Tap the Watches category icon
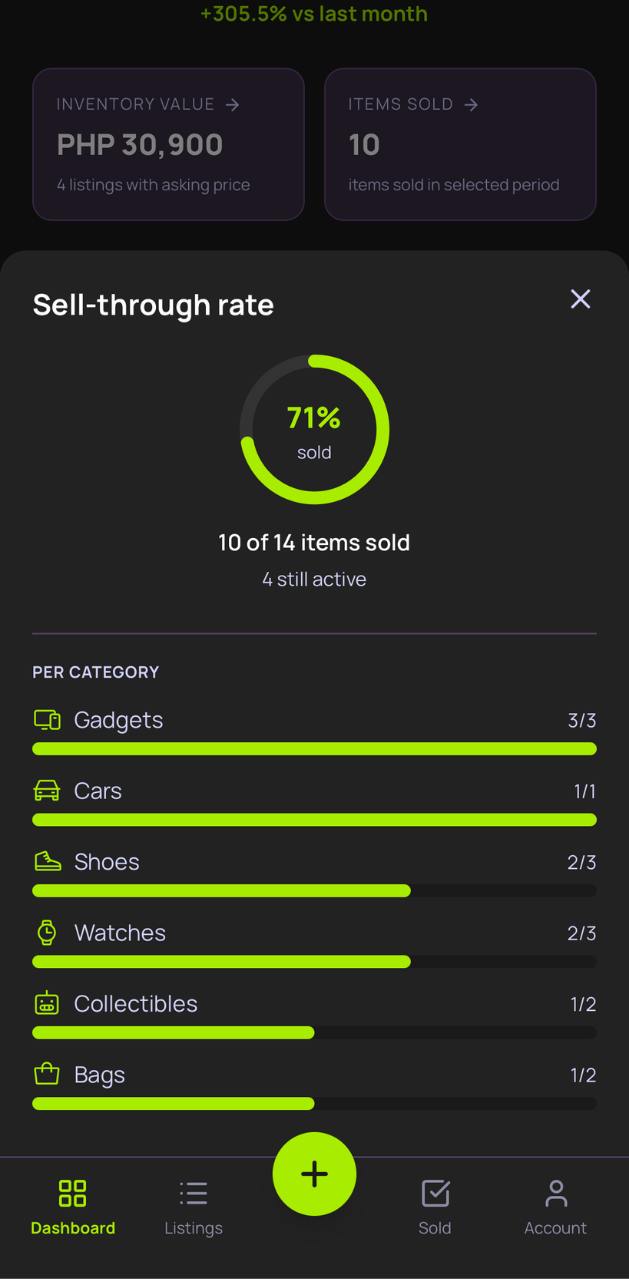 coord(47,933)
